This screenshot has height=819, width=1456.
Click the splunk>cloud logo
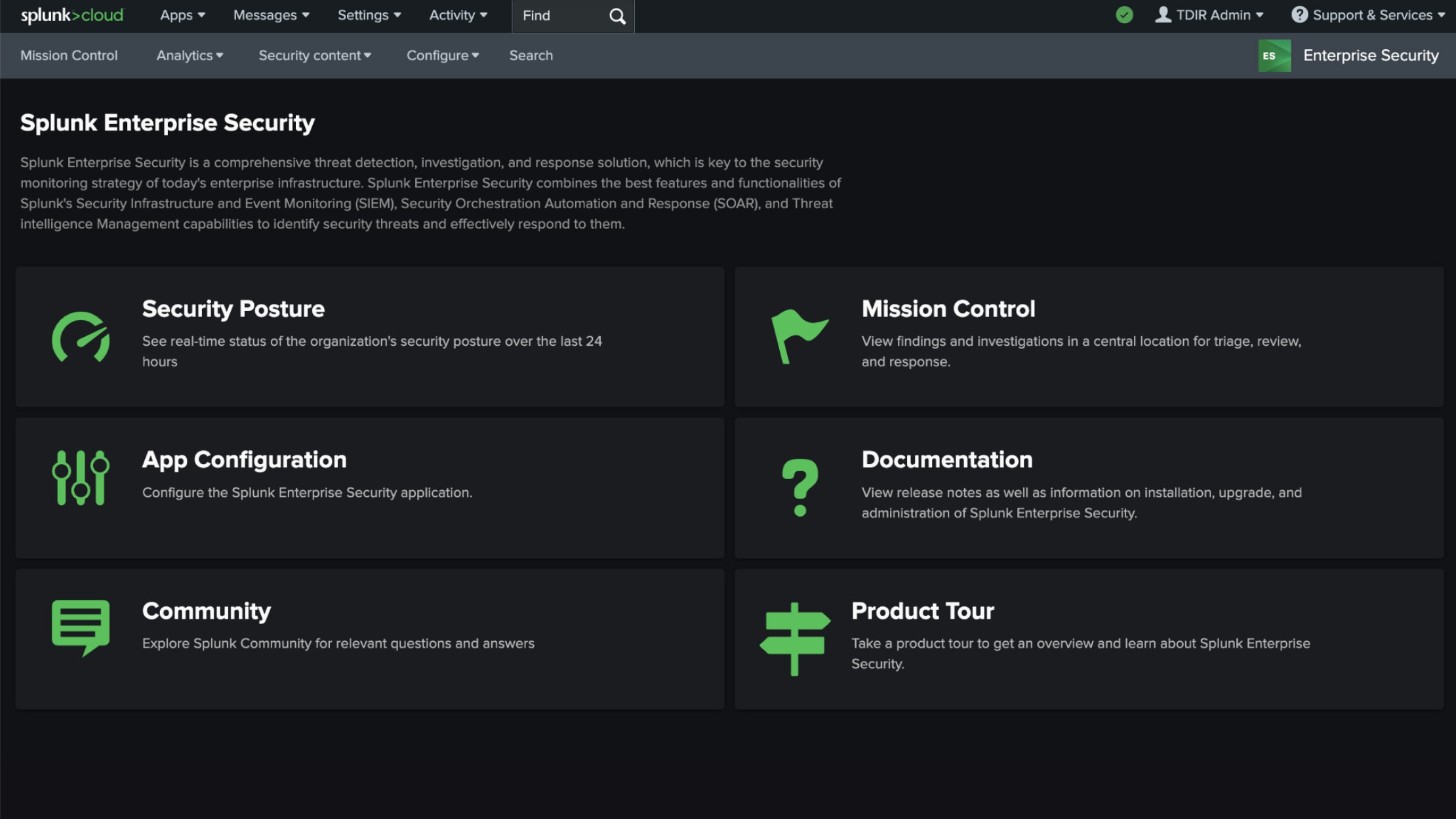click(71, 15)
